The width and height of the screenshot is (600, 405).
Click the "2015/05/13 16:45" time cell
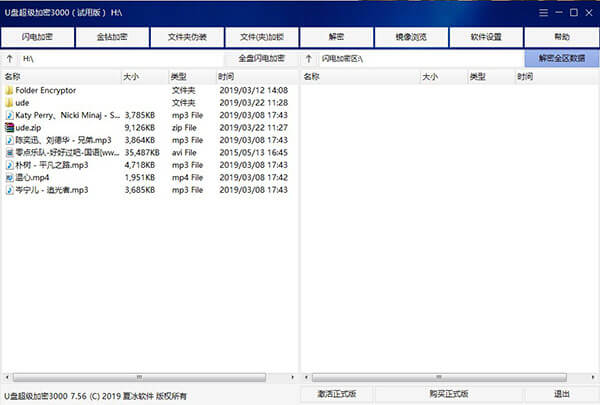[x=253, y=152]
